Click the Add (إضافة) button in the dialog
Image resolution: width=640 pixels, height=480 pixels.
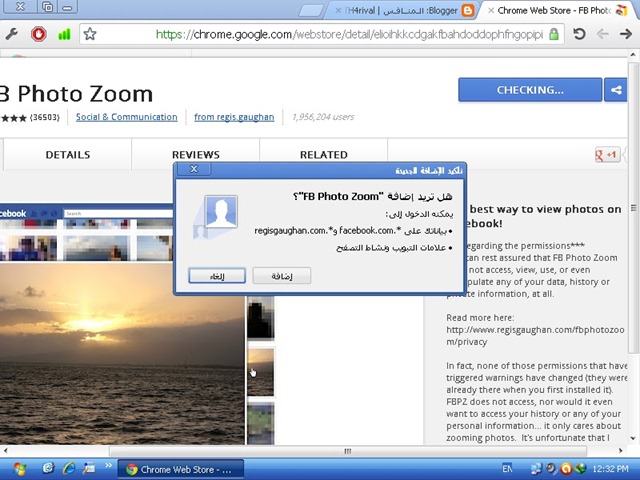[x=282, y=276]
